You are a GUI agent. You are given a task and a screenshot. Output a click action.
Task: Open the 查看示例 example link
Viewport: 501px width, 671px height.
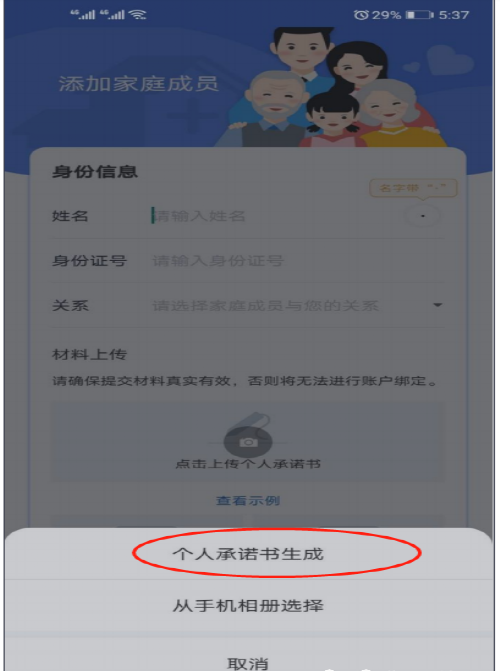click(248, 500)
